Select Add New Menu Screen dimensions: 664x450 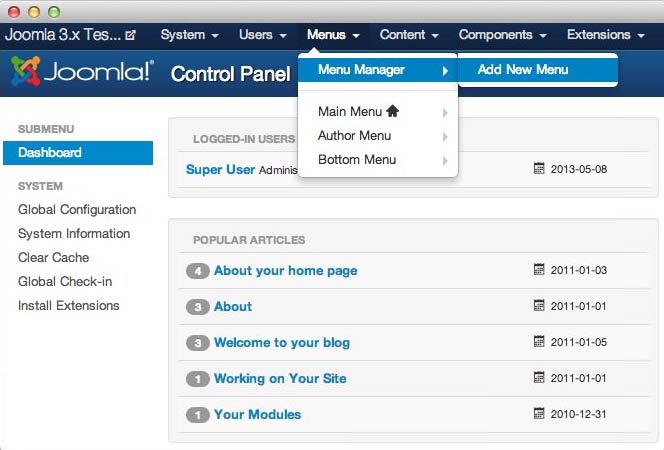tap(523, 70)
